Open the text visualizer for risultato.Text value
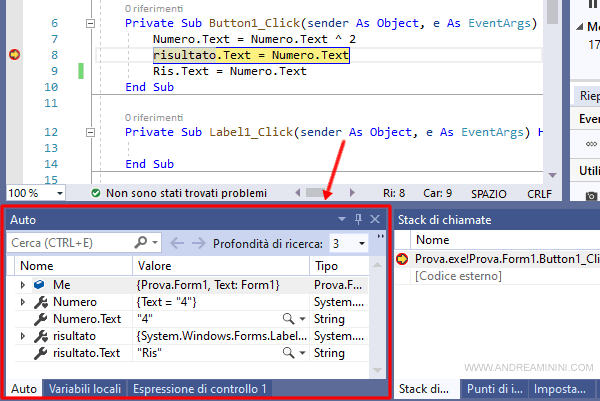 (288, 353)
